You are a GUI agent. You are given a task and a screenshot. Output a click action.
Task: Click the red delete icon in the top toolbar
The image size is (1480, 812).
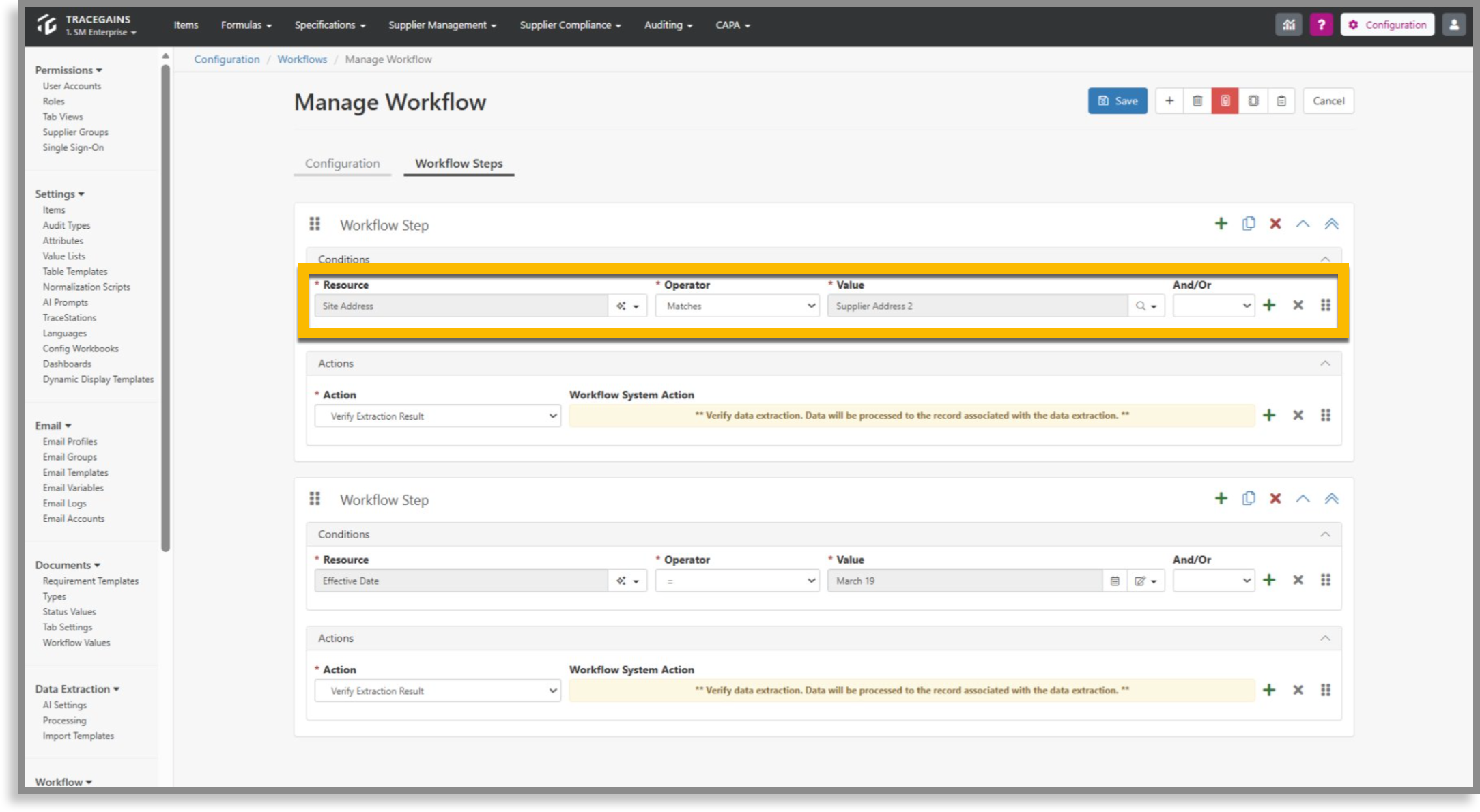[1225, 101]
